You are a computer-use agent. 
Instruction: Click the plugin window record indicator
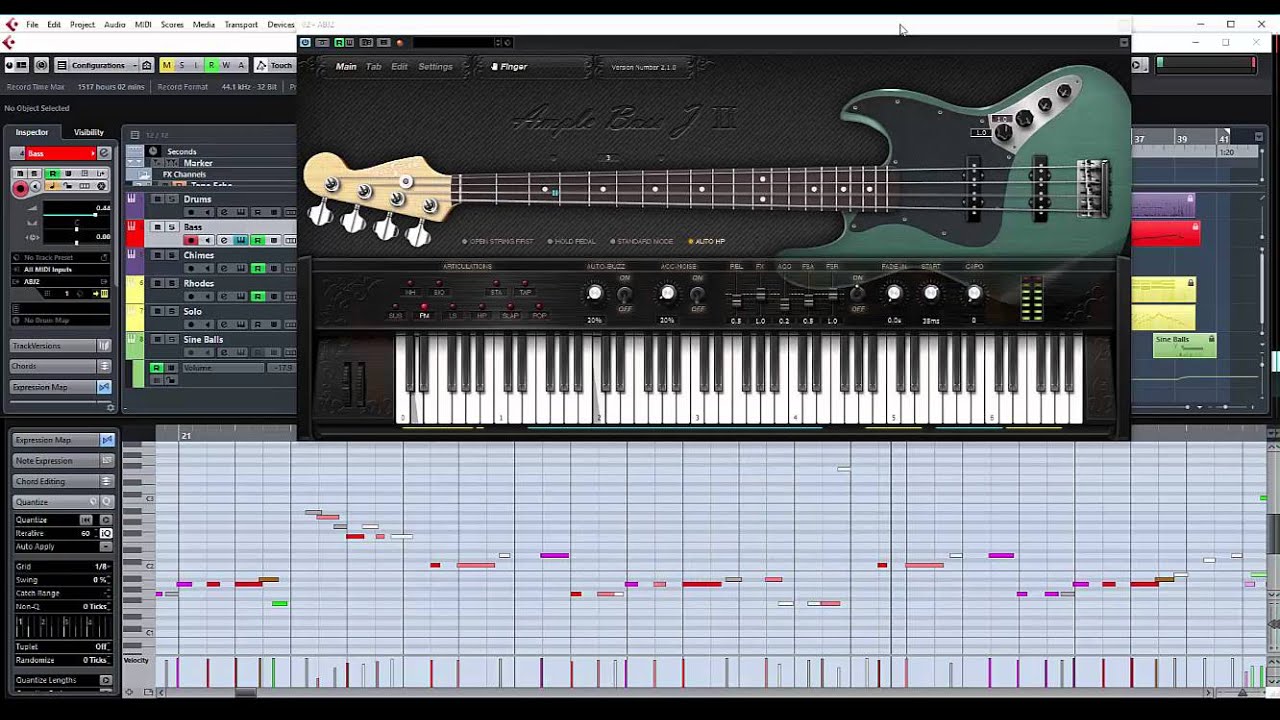point(399,42)
